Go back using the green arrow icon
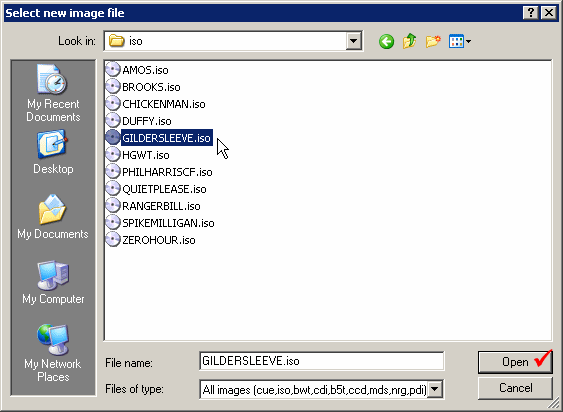Image resolution: width=563 pixels, height=412 pixels. [386, 42]
